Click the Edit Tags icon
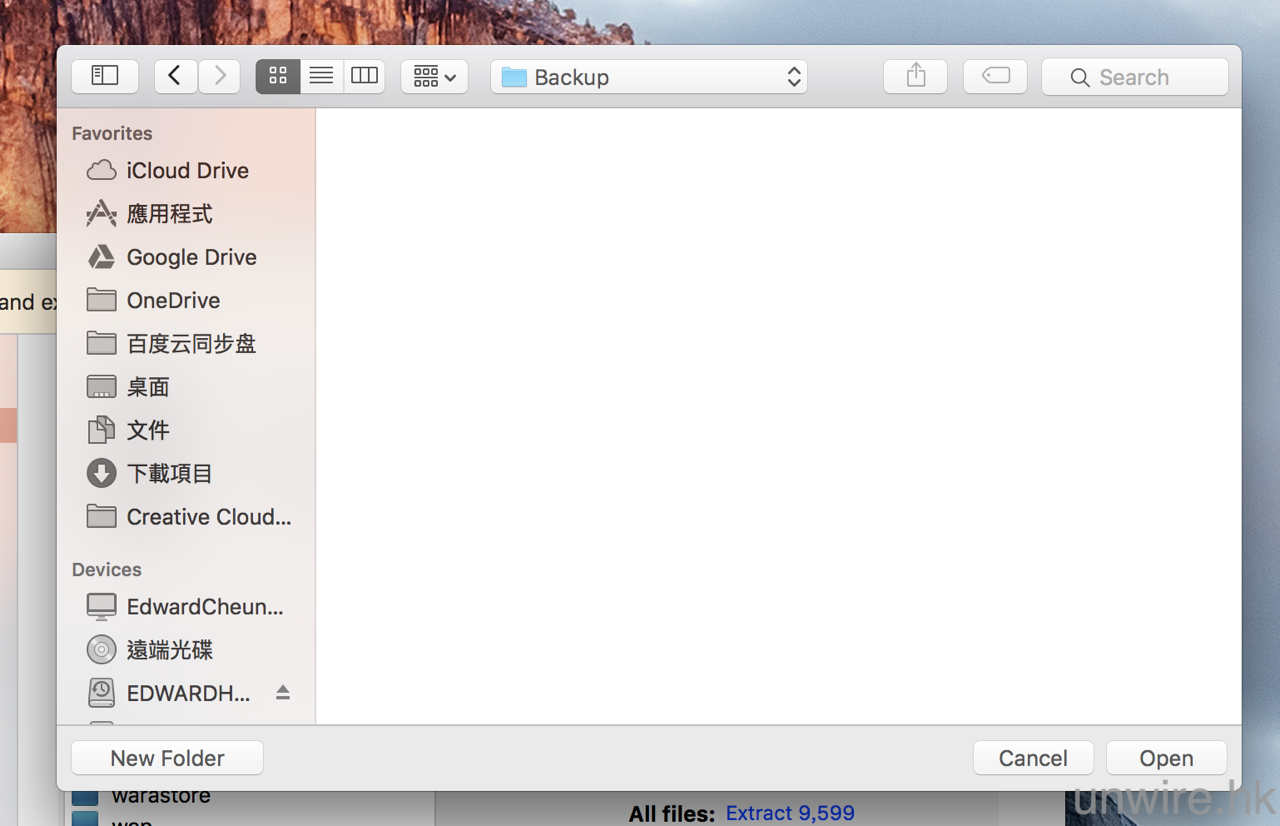 pos(995,76)
